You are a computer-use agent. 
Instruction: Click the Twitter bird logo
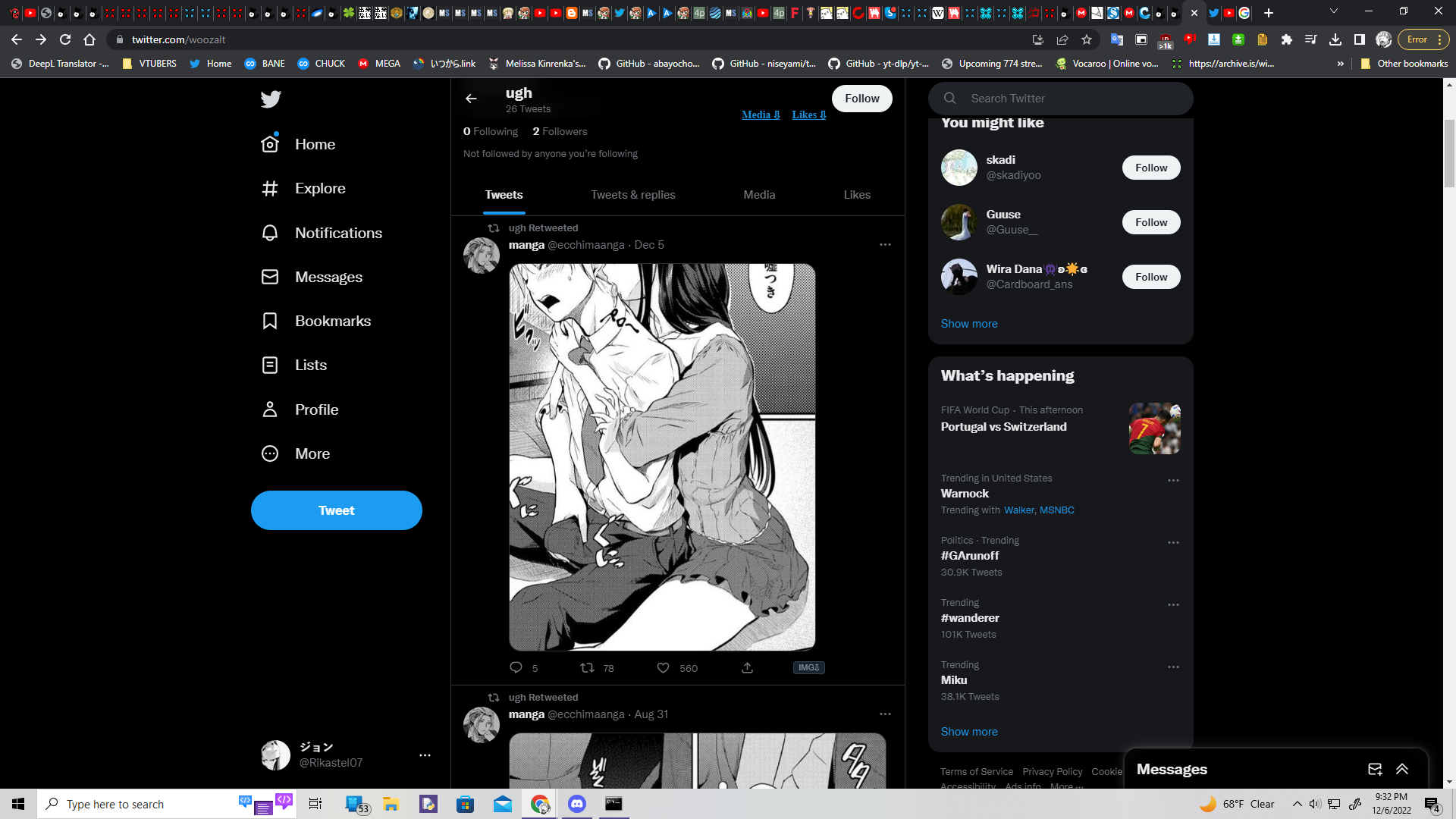click(271, 99)
